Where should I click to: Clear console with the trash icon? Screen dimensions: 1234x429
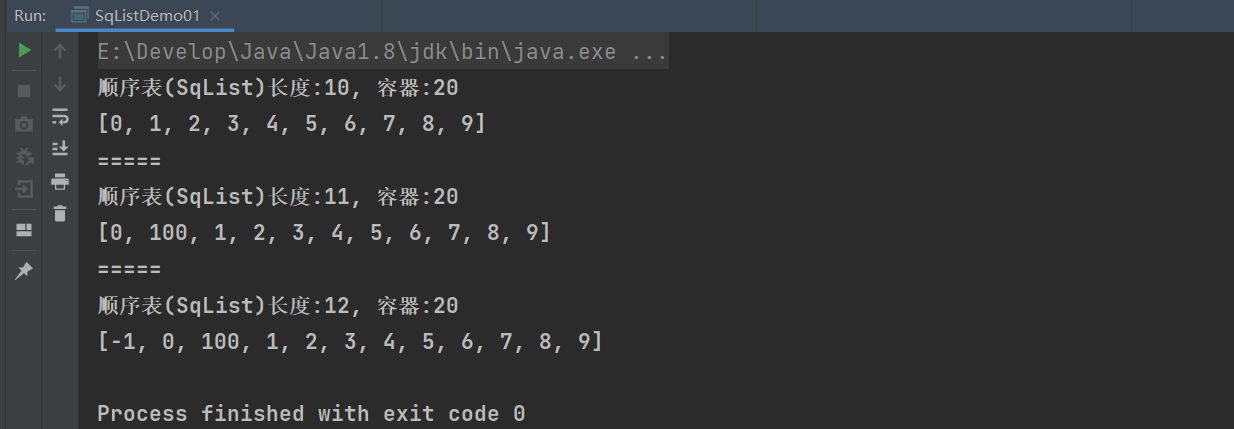coord(60,213)
